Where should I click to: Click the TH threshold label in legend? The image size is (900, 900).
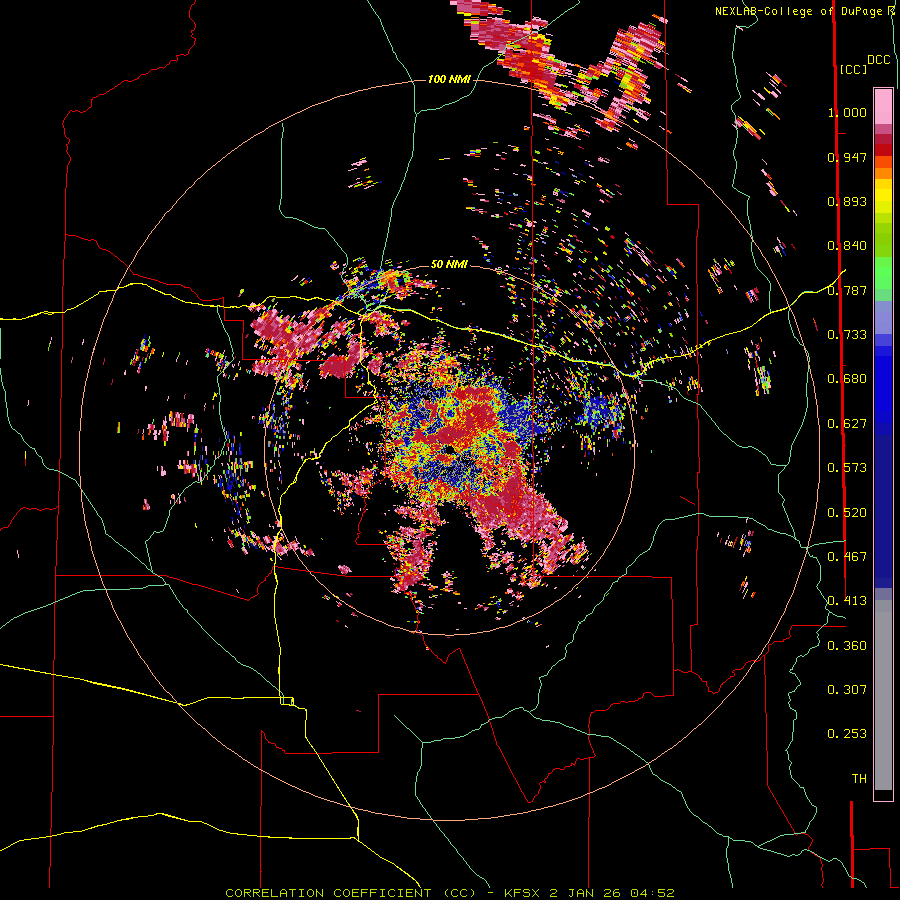[859, 779]
